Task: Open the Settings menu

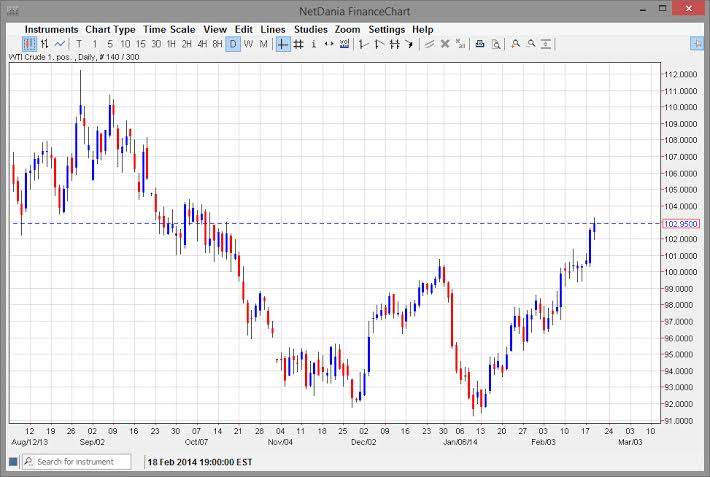Action: pyautogui.click(x=386, y=30)
